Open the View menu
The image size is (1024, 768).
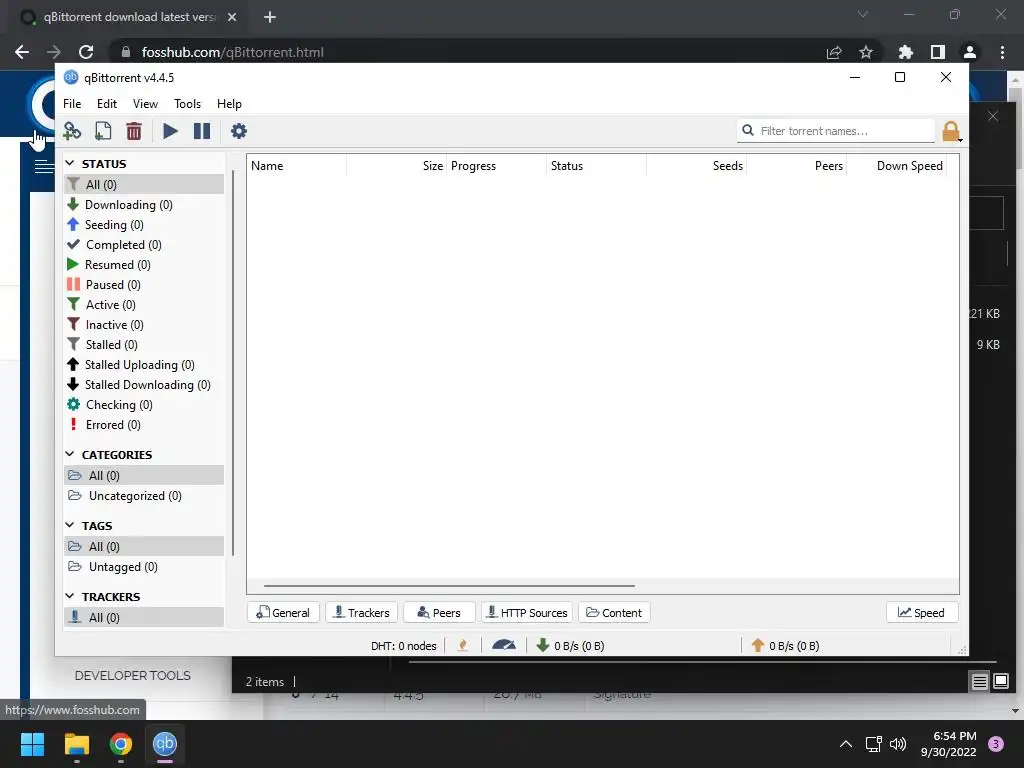(145, 104)
